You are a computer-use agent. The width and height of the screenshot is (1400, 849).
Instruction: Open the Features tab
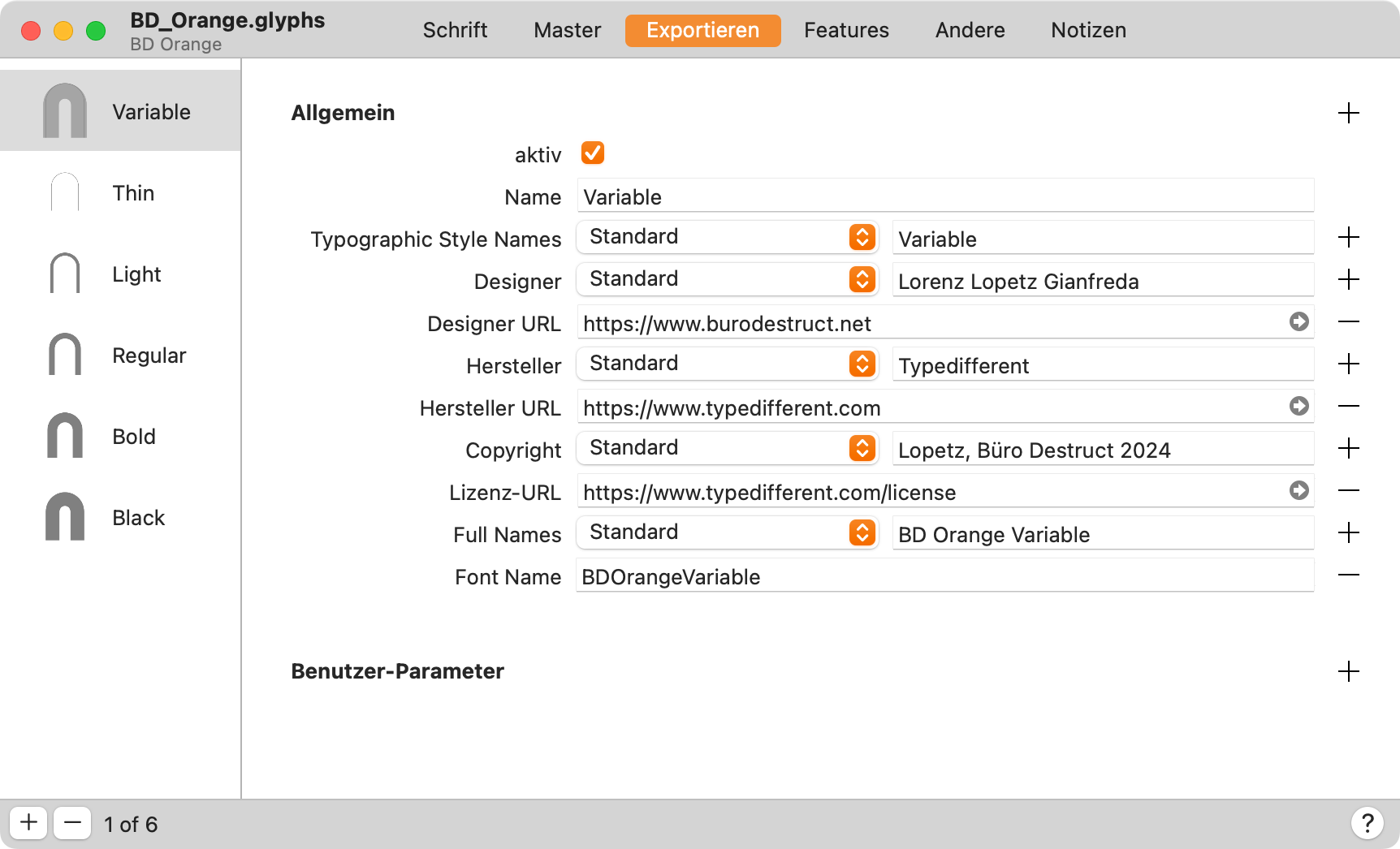pyautogui.click(x=846, y=30)
